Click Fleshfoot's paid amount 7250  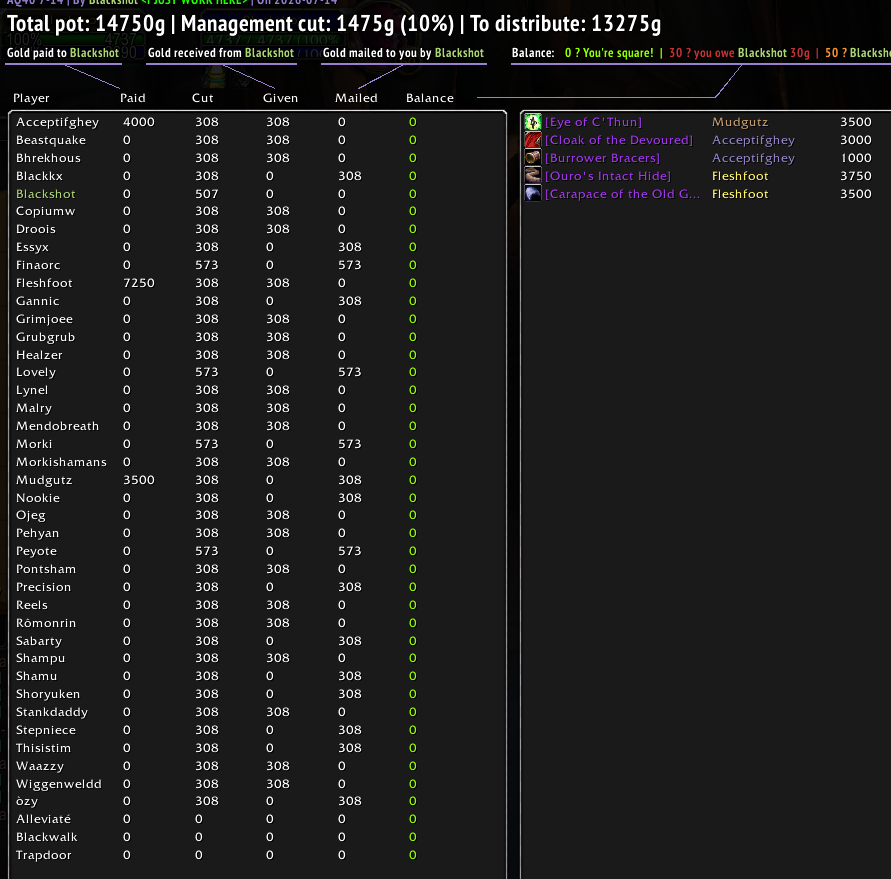point(139,283)
